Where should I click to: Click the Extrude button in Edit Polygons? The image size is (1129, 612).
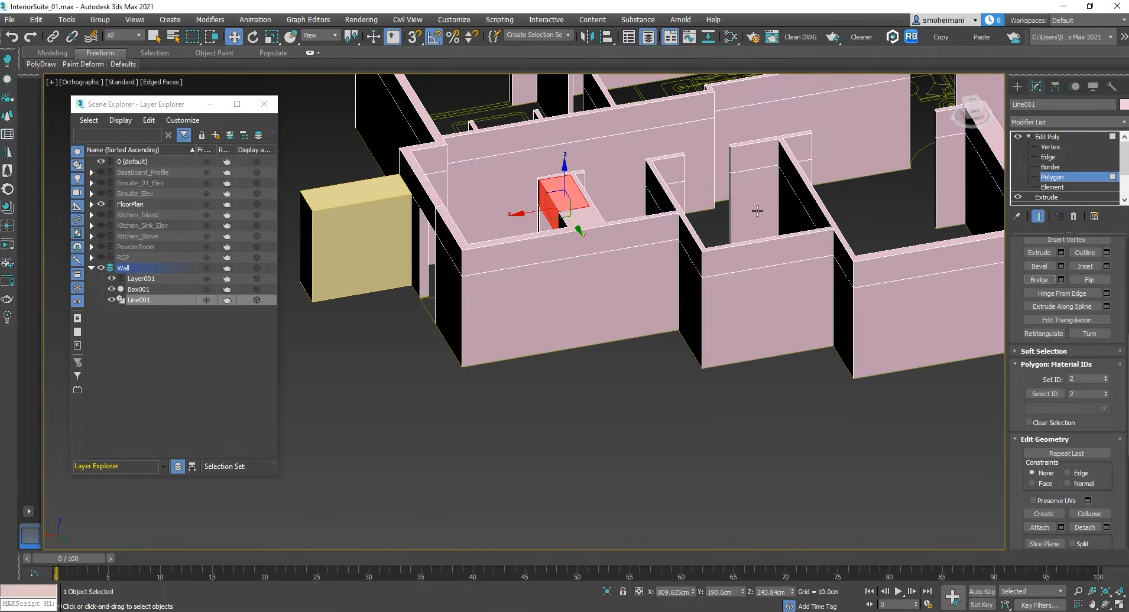1039,253
